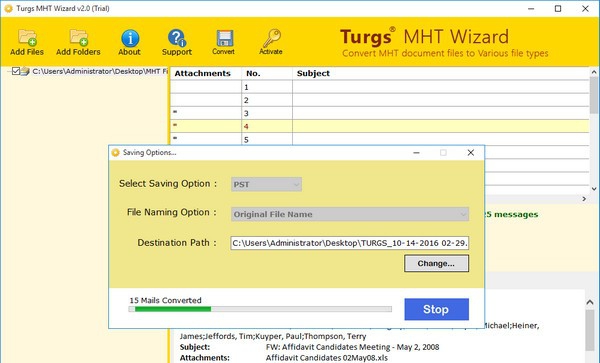Sort by the No. column header

pos(267,73)
